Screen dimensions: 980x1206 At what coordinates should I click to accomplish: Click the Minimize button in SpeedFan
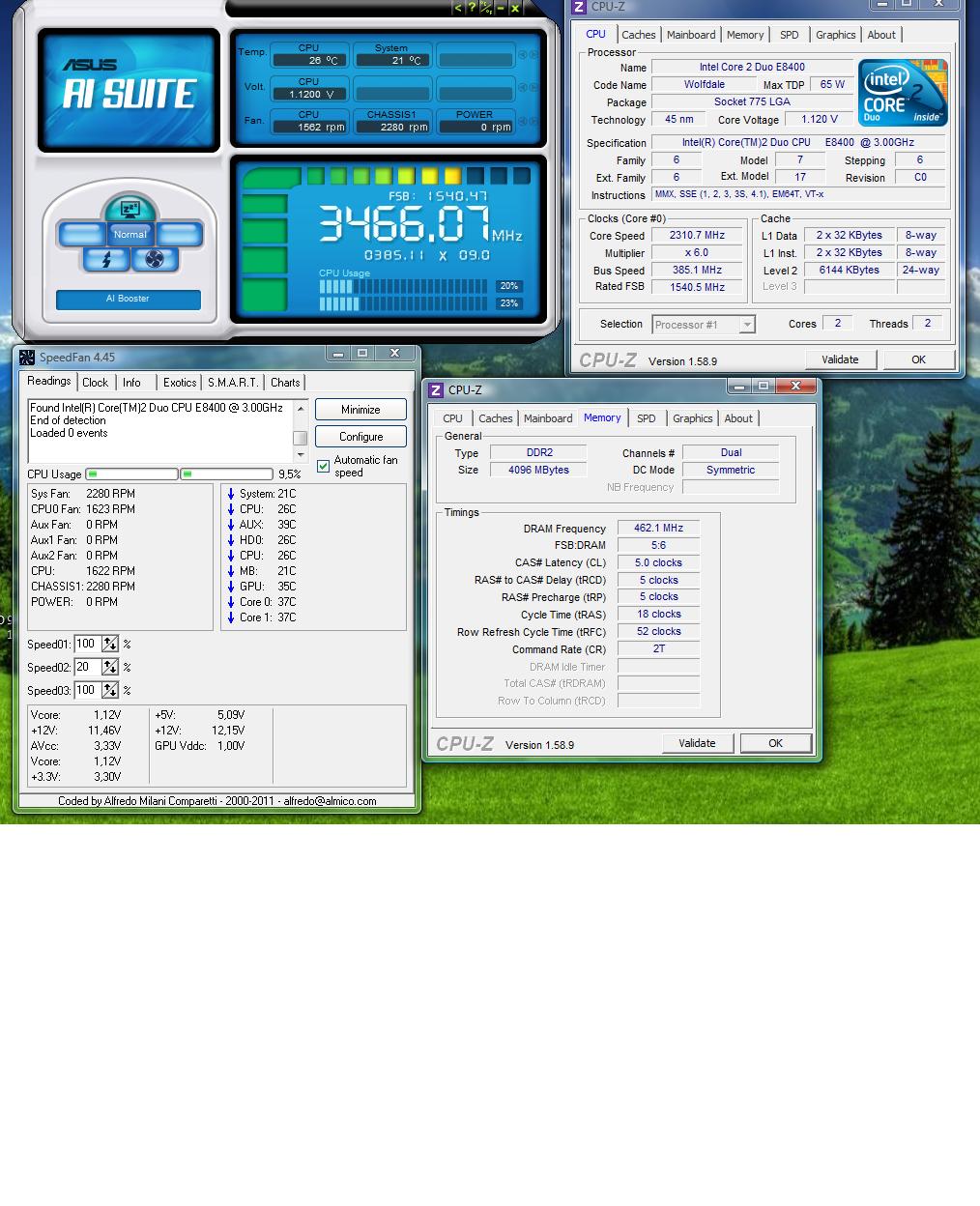tap(360, 410)
